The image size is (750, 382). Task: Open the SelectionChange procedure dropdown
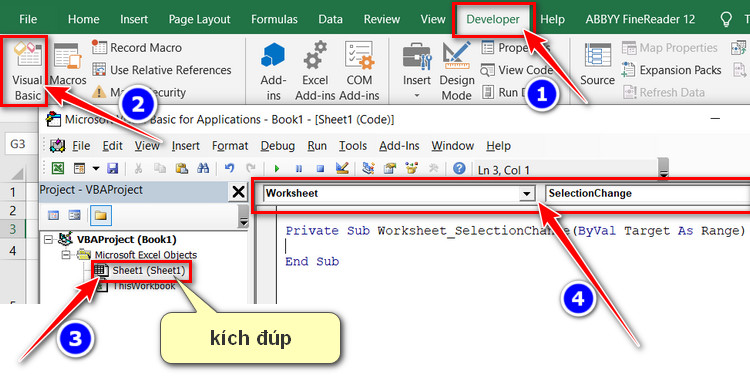click(x=647, y=193)
